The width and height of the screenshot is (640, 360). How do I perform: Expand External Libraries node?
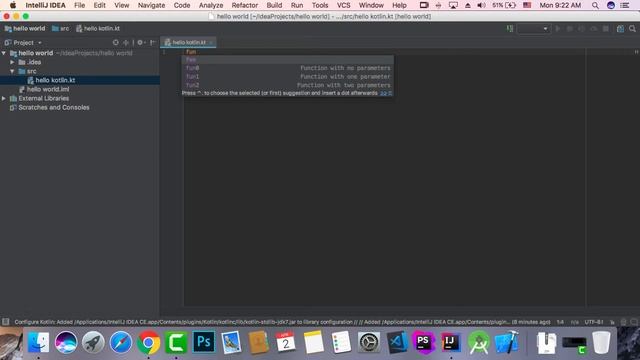[4, 98]
